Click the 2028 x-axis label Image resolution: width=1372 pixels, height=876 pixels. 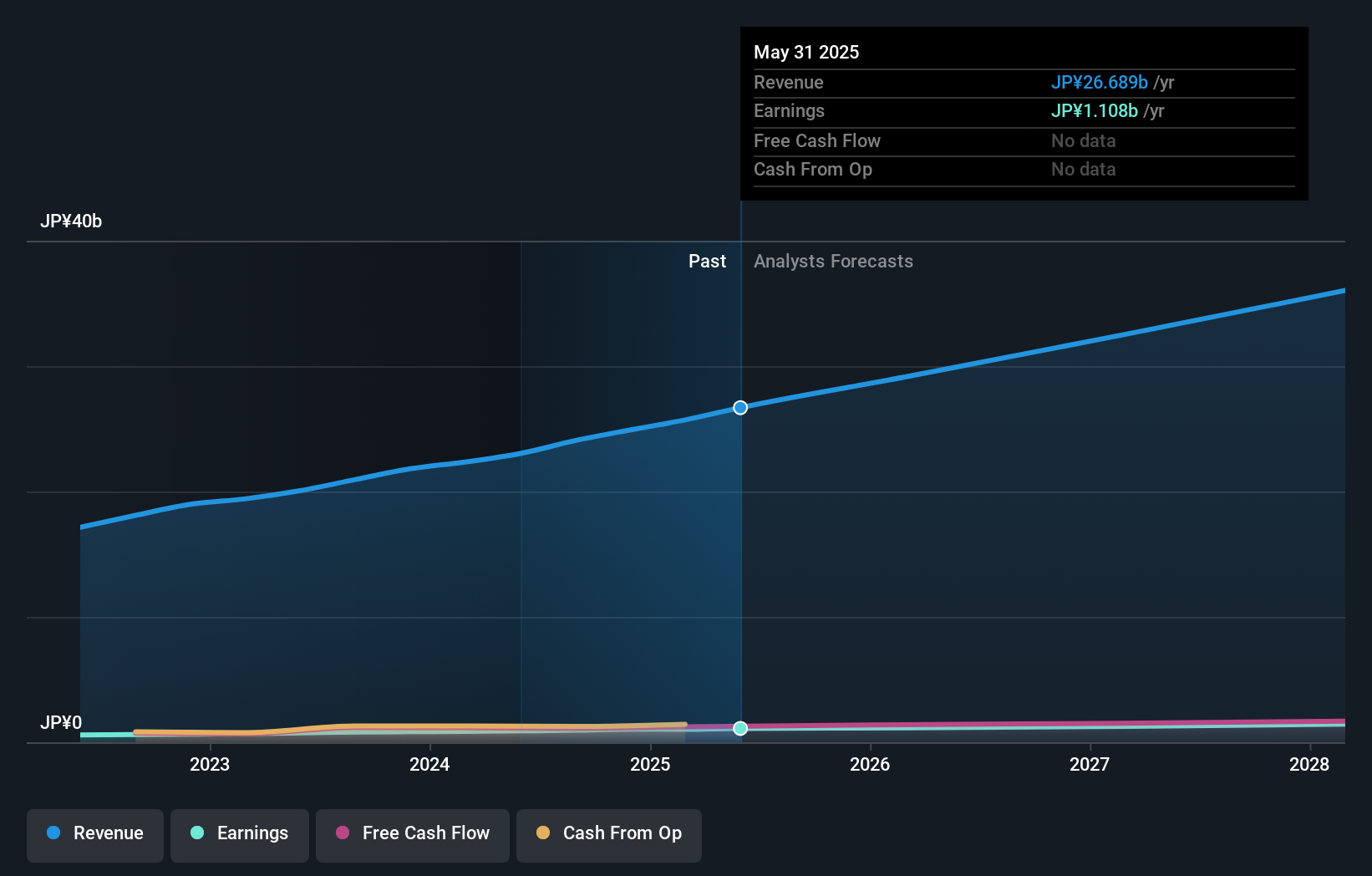tap(1309, 764)
